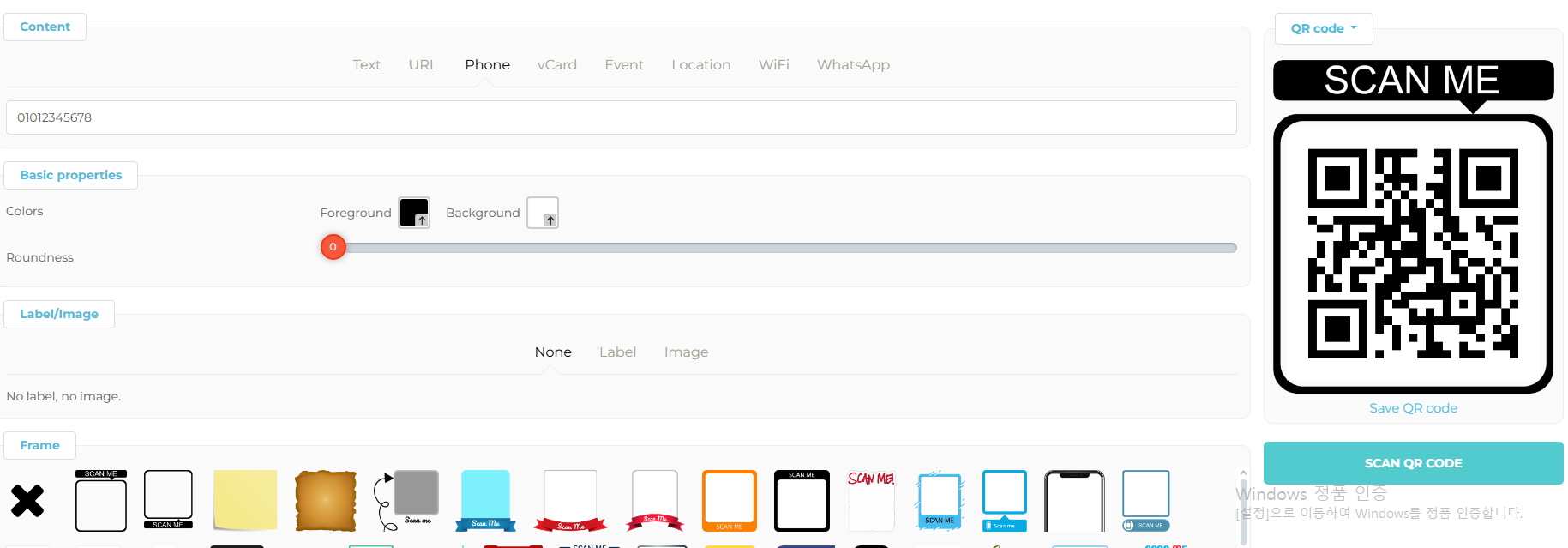
Task: Open the vCard content tab
Action: click(557, 64)
